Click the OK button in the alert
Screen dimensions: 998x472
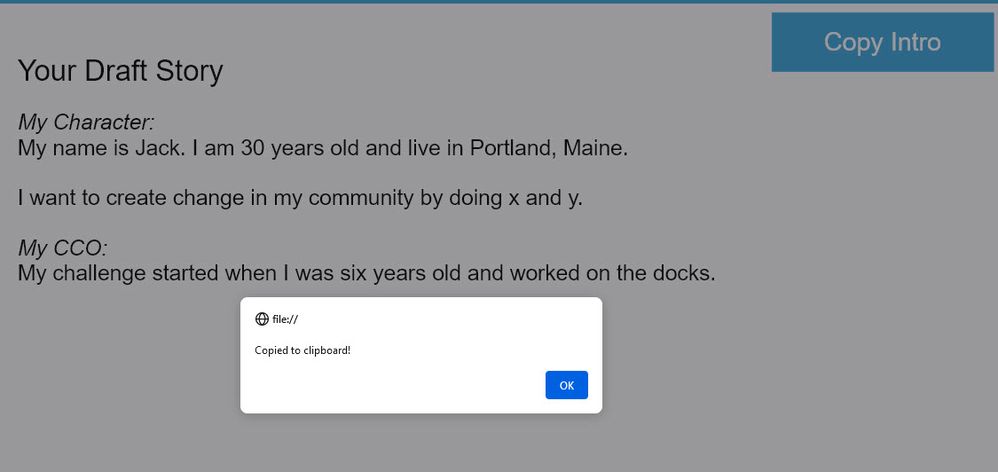566,385
